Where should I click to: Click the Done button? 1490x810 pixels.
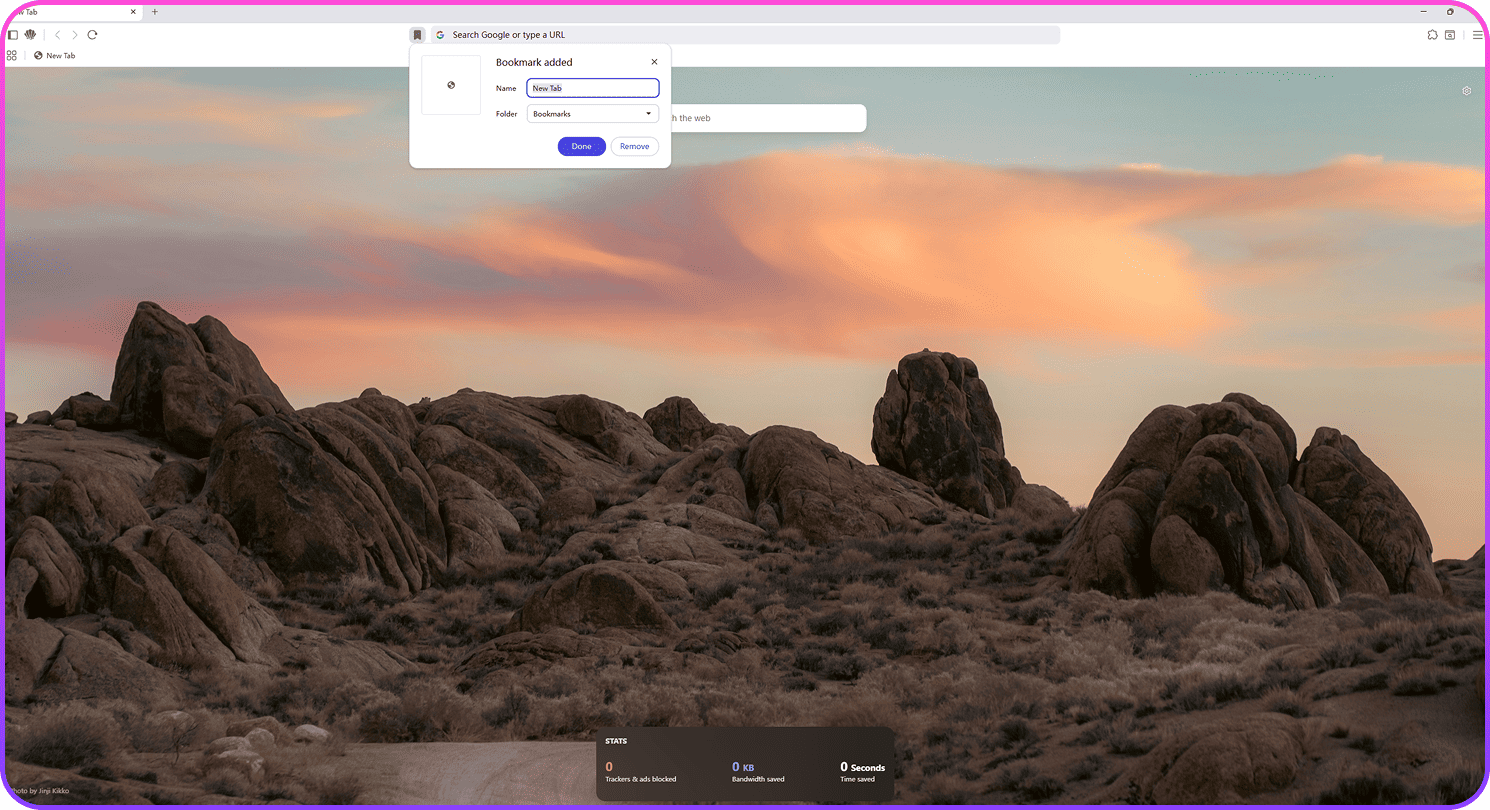[x=581, y=146]
